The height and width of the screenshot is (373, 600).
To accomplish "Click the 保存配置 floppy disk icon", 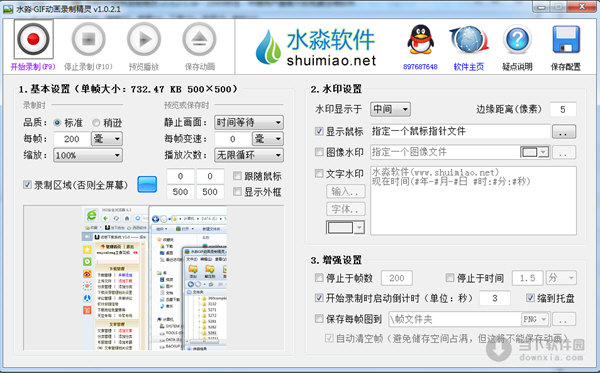I will pyautogui.click(x=566, y=39).
